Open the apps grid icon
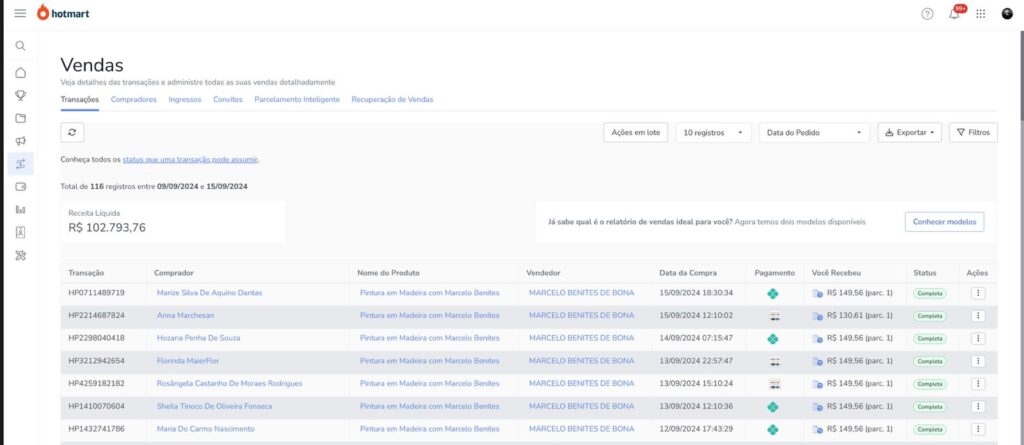The image size is (1024, 445). click(x=981, y=14)
